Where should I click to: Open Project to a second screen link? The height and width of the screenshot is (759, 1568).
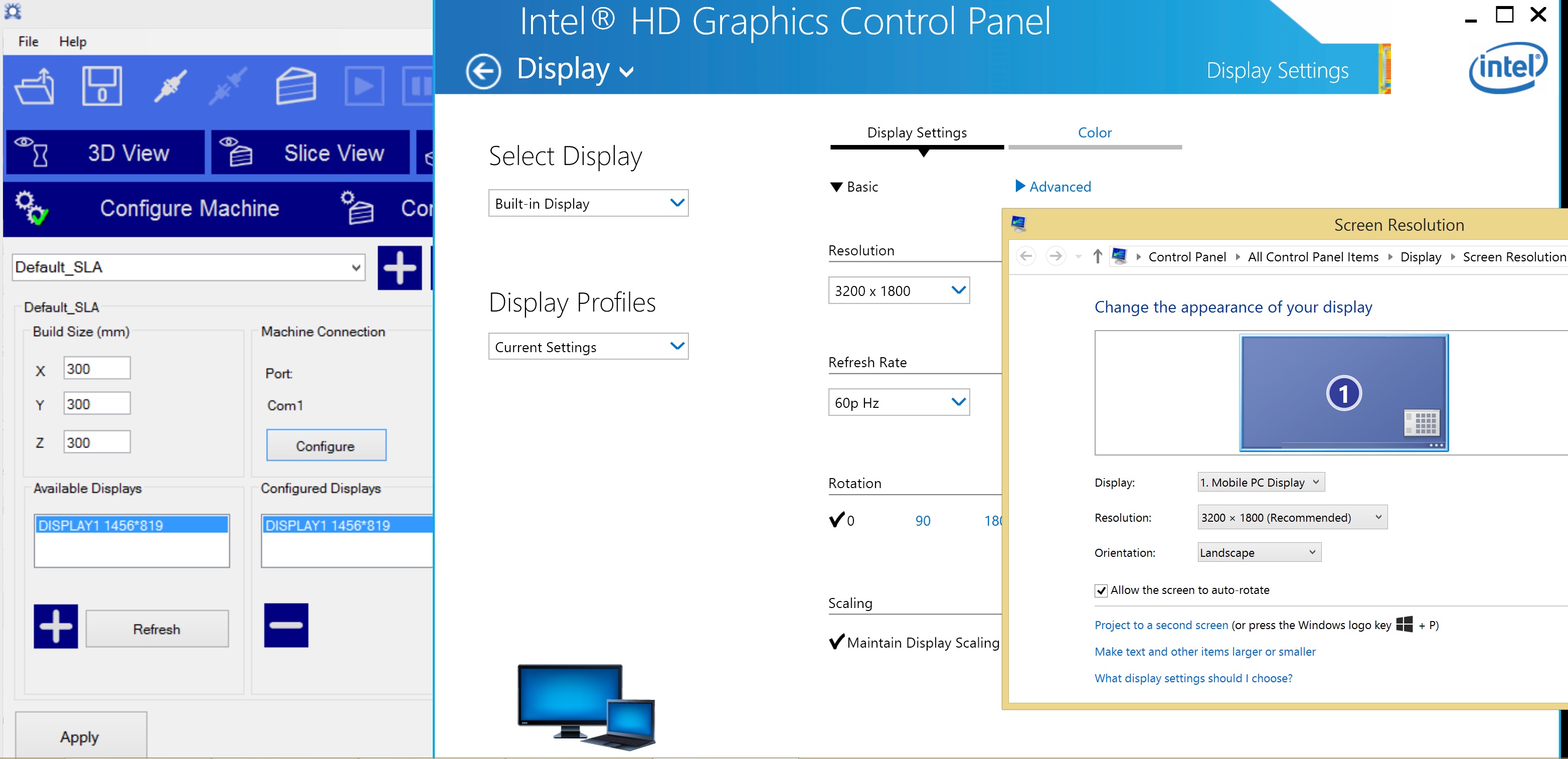tap(1161, 625)
